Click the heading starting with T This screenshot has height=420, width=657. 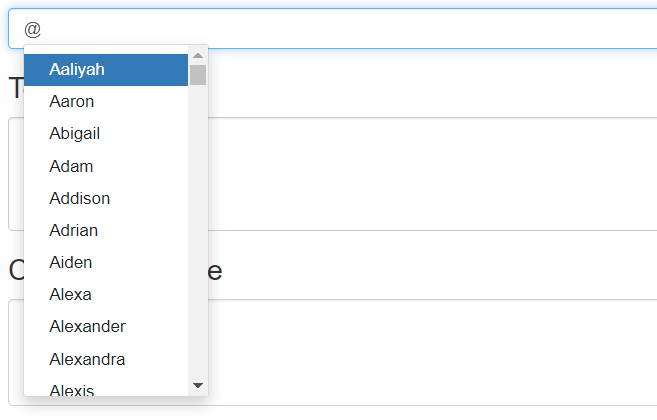16,88
